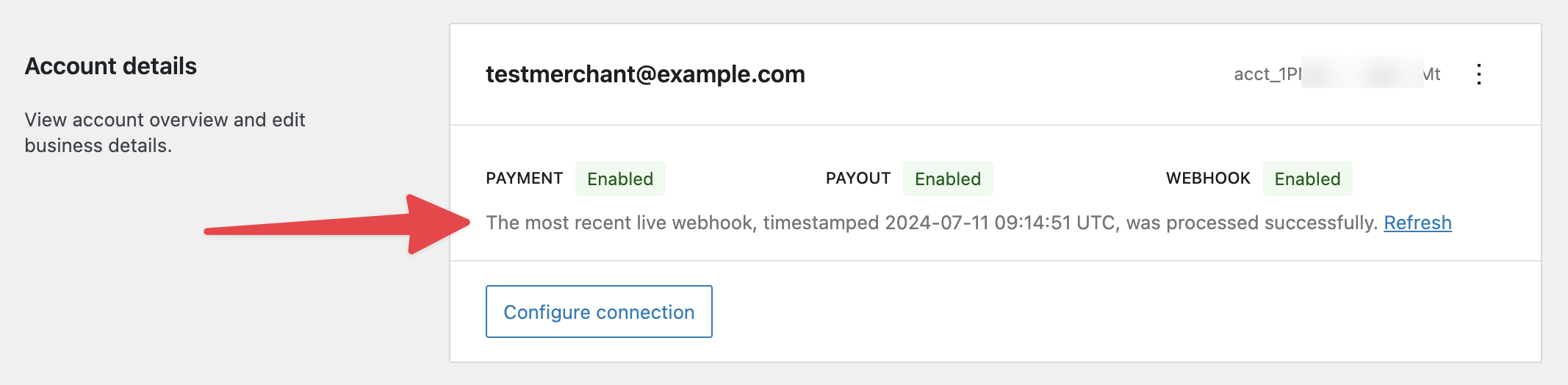Viewport: 1568px width, 385px height.
Task: Open the three-dot account options menu
Action: click(x=1479, y=74)
